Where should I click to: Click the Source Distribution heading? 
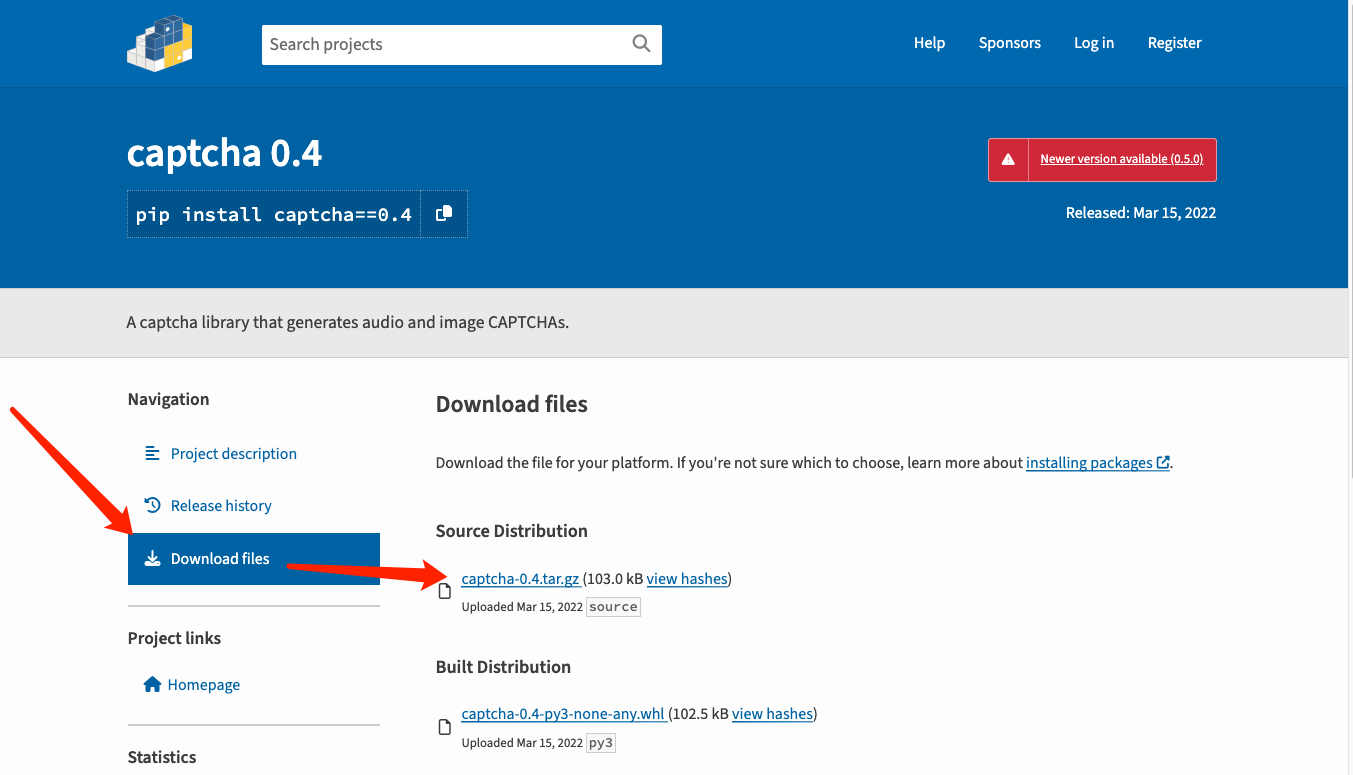coord(512,531)
